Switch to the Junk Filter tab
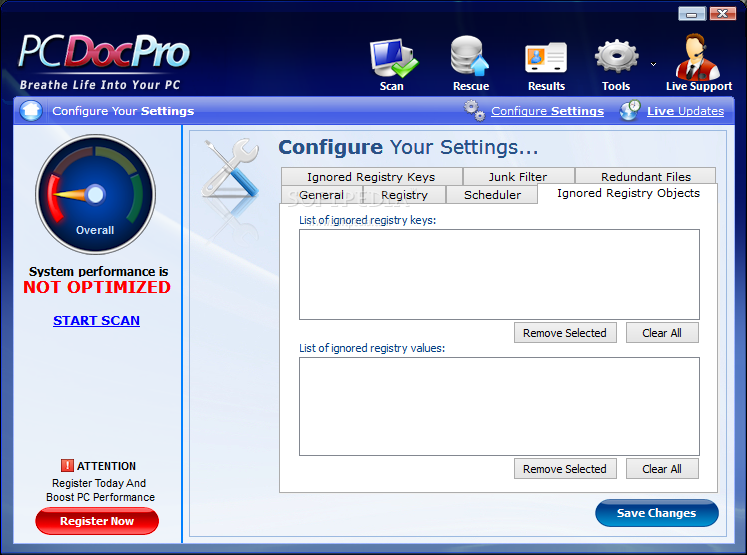 (518, 176)
